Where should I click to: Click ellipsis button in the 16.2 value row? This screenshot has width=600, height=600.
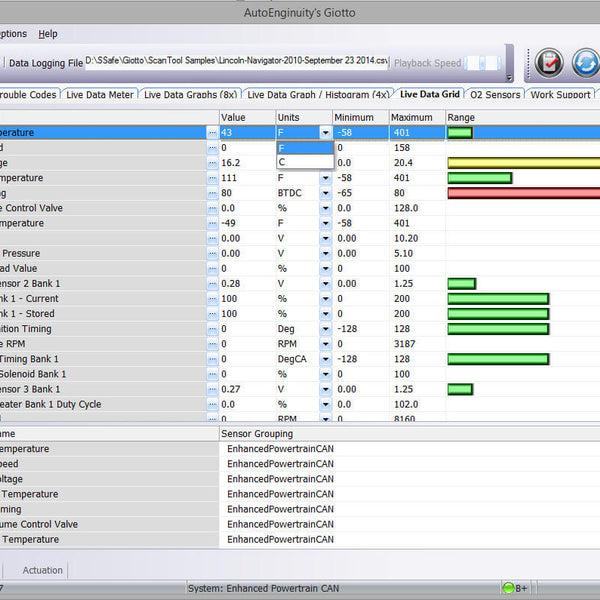pyautogui.click(x=212, y=163)
